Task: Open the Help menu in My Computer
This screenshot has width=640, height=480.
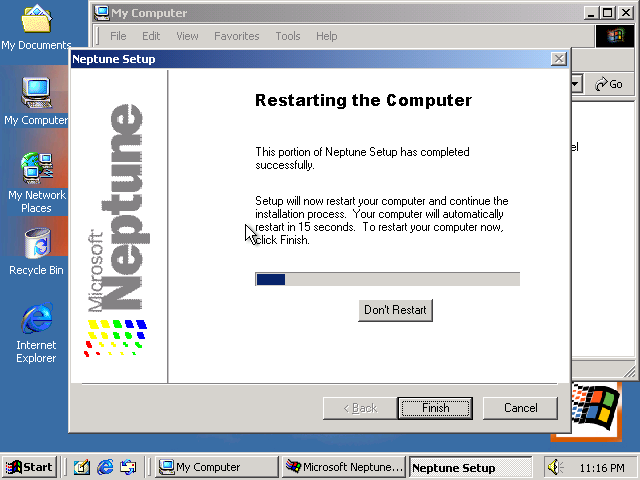Action: point(327,36)
